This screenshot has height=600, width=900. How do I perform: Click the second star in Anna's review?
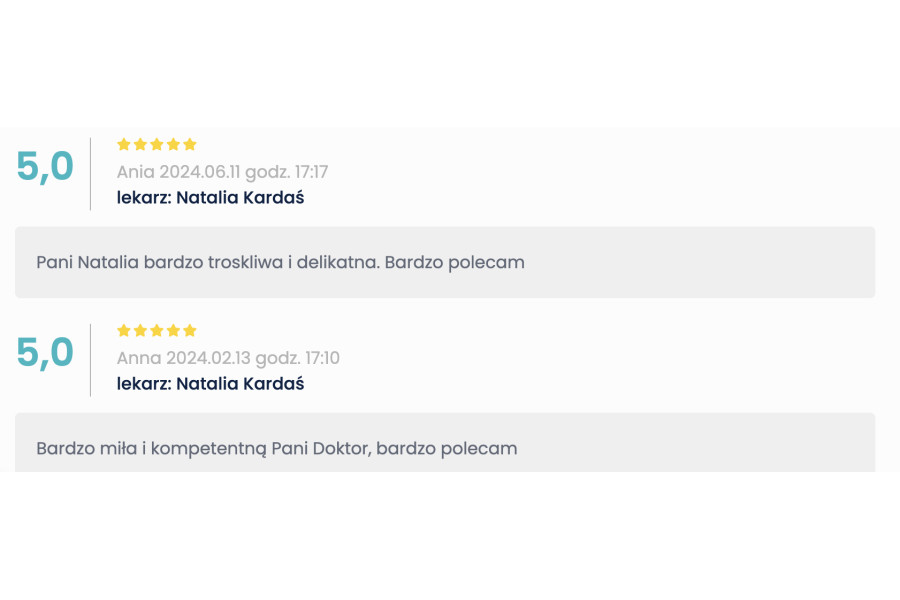(140, 330)
